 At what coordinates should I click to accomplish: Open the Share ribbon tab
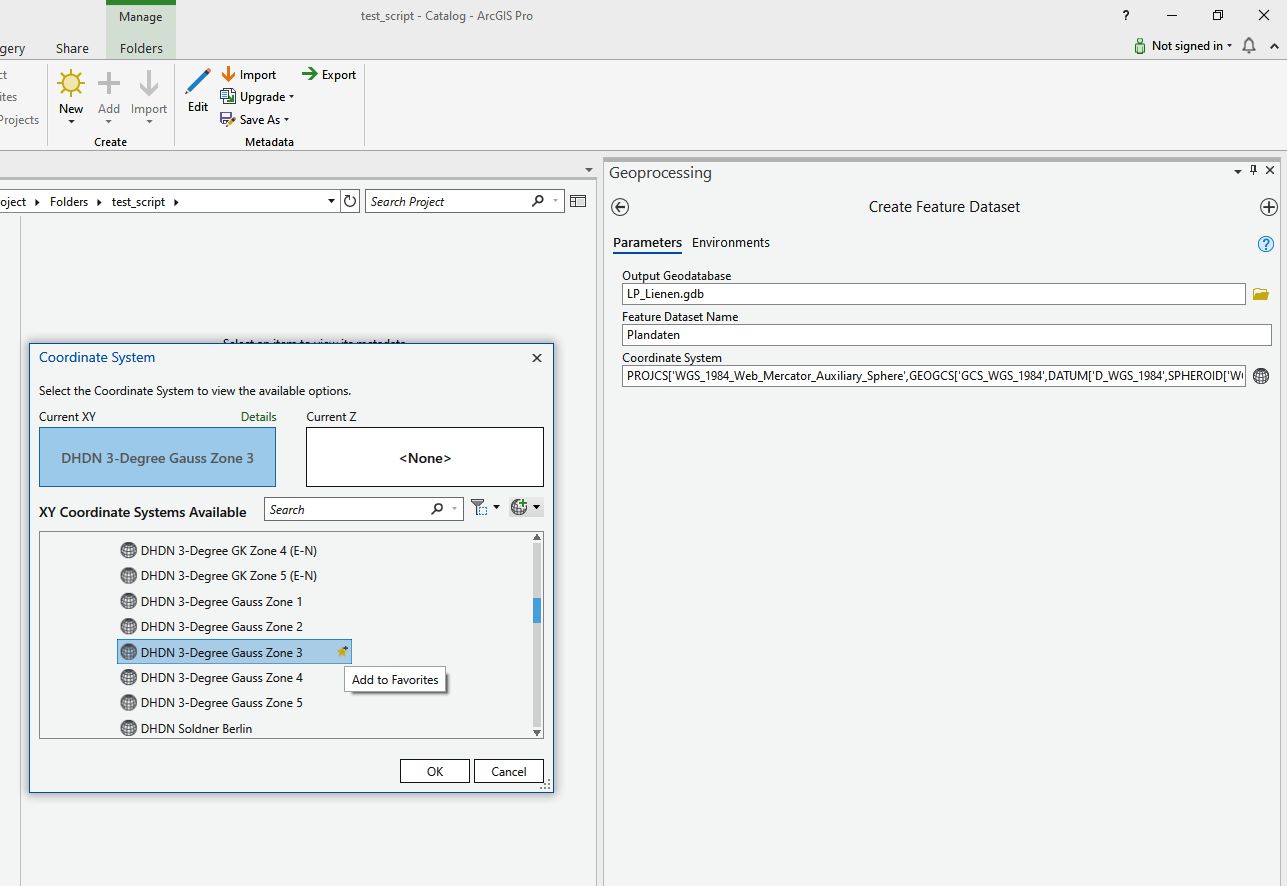[72, 48]
